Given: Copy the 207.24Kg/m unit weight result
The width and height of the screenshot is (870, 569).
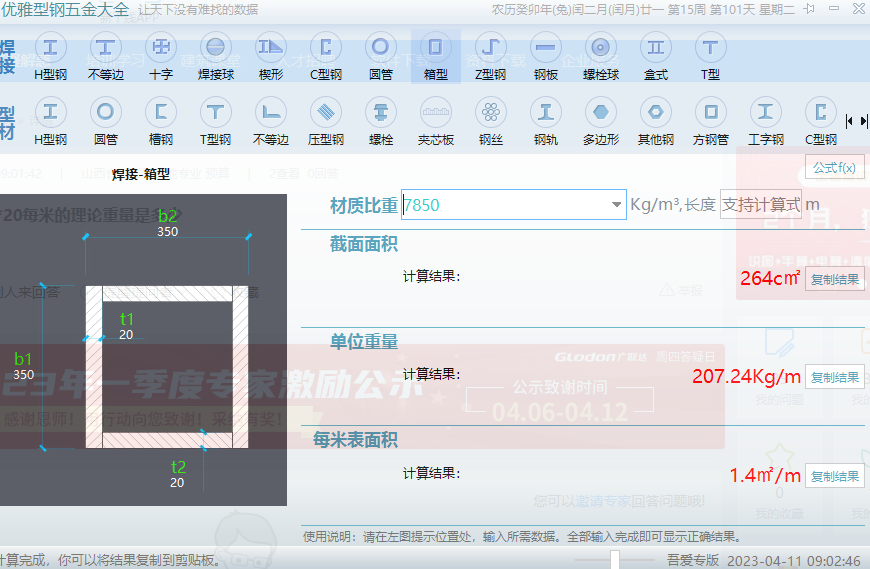Looking at the screenshot, I should point(834,378).
